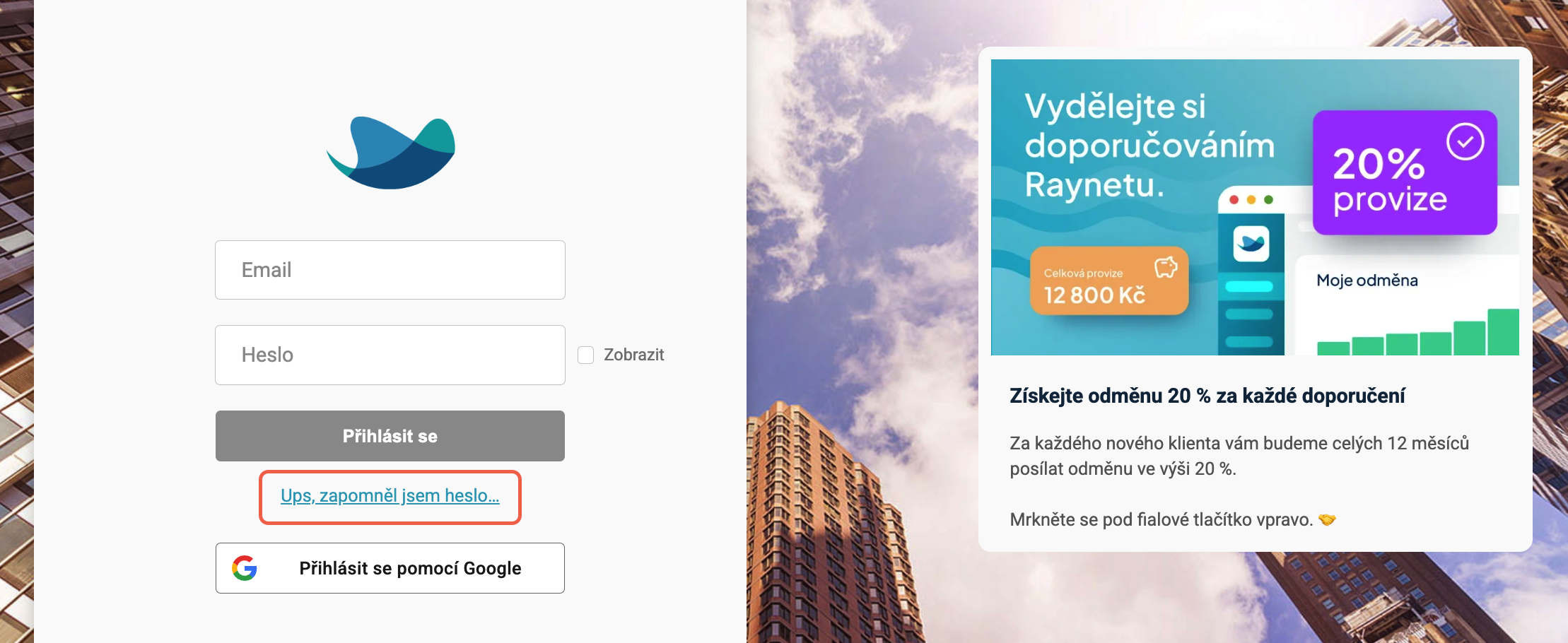The width and height of the screenshot is (1568, 643).
Task: Click the Raynet app icon in banner
Action: tap(1251, 244)
